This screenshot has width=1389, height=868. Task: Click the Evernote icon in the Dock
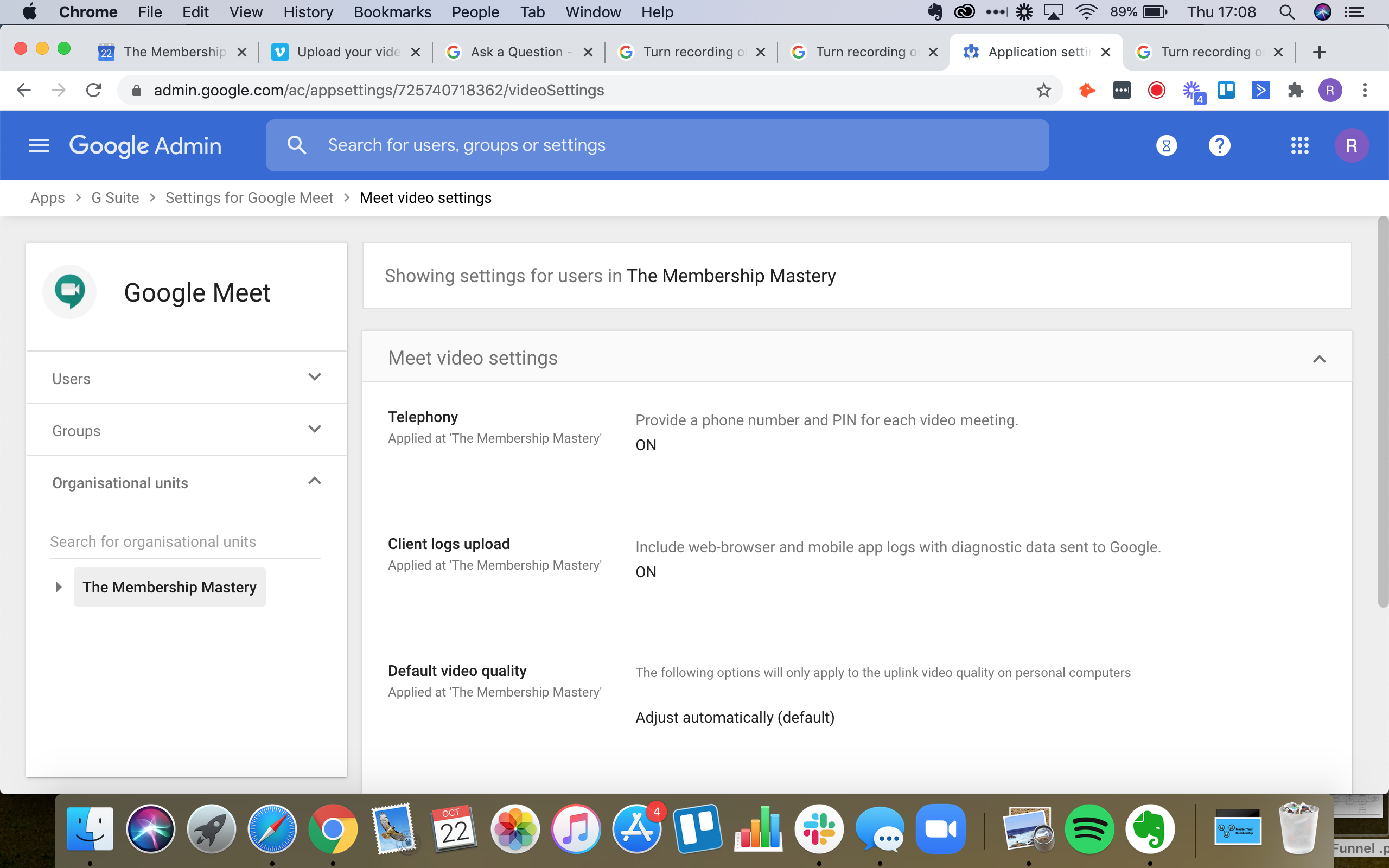[x=1149, y=827]
